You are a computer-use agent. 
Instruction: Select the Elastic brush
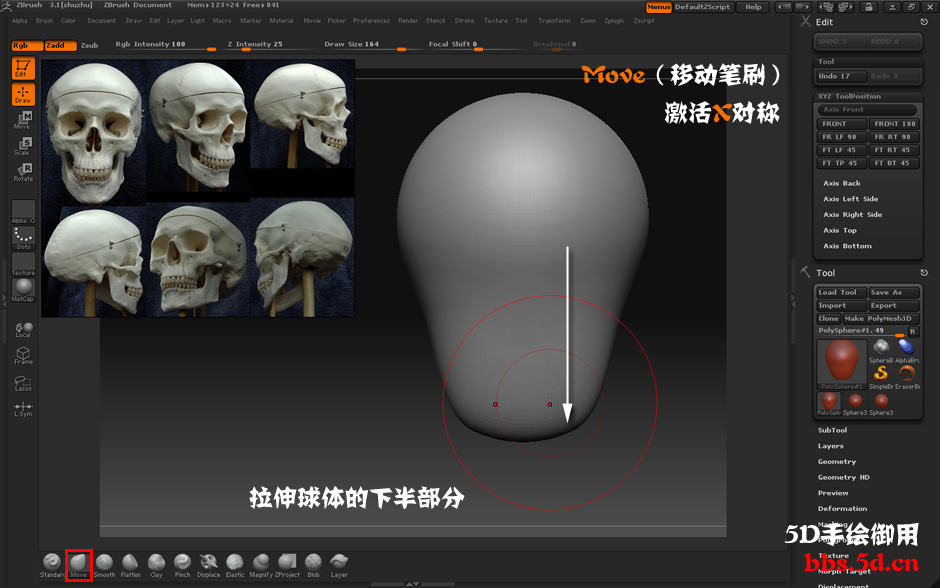coord(235,565)
